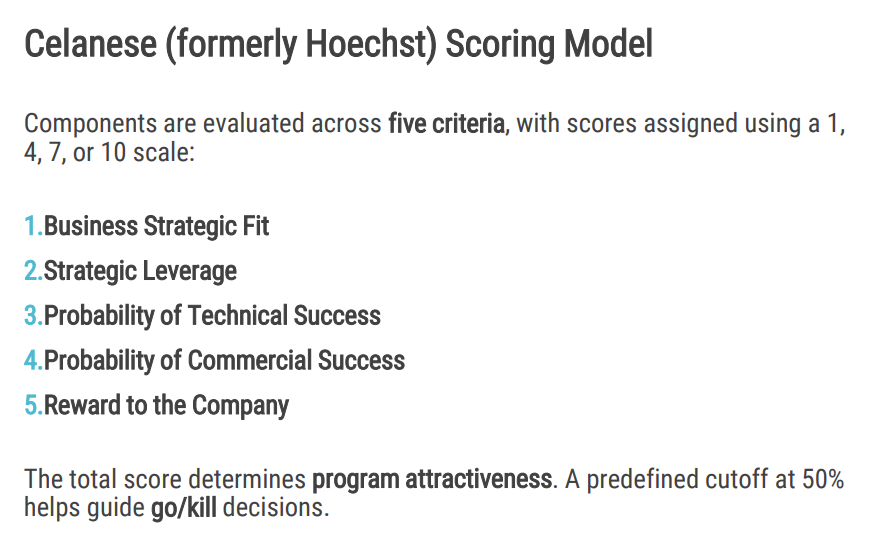The width and height of the screenshot is (879, 560).
Task: Click the blue list number 3
Action: (33, 316)
